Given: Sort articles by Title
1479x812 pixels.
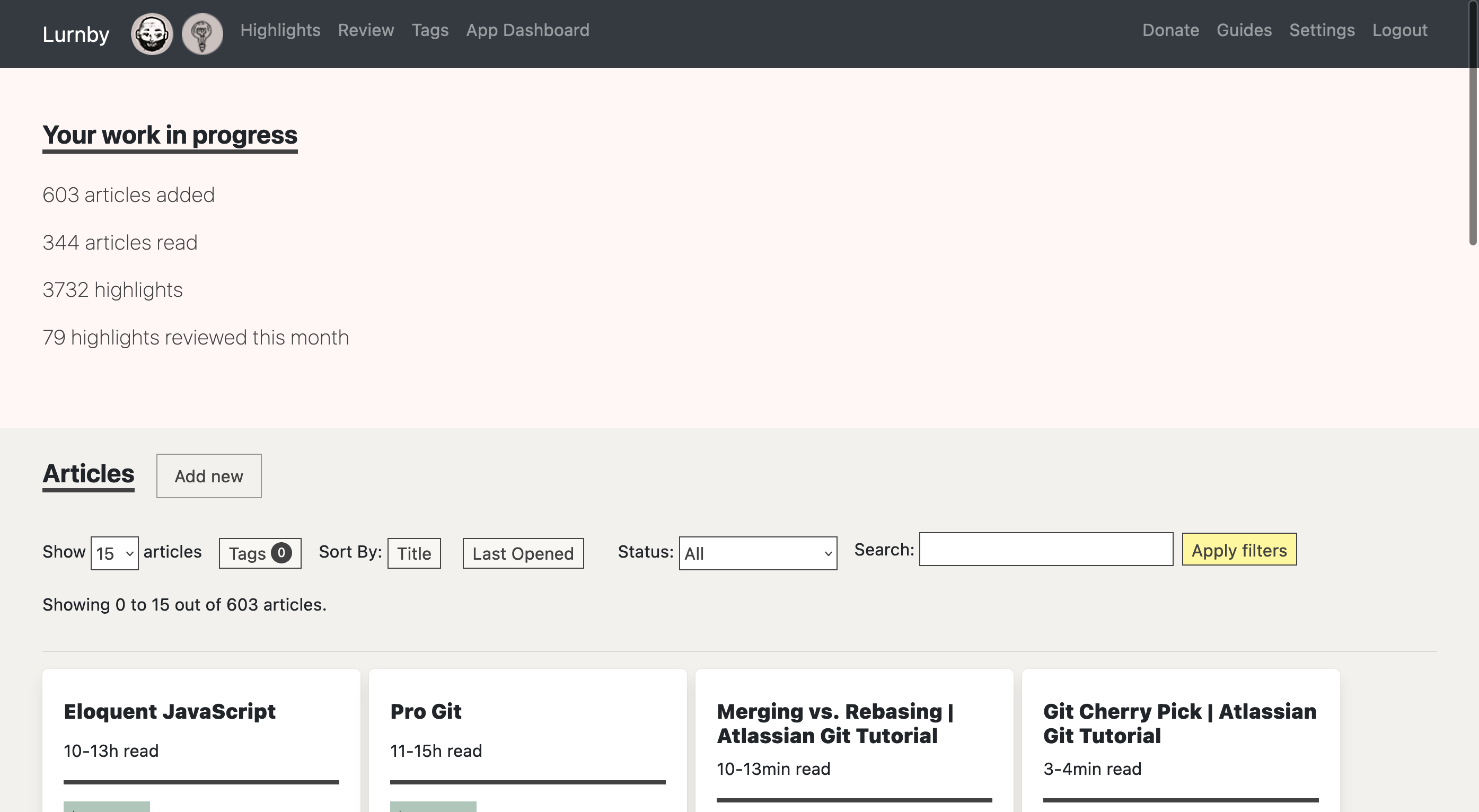Looking at the screenshot, I should pyautogui.click(x=413, y=553).
